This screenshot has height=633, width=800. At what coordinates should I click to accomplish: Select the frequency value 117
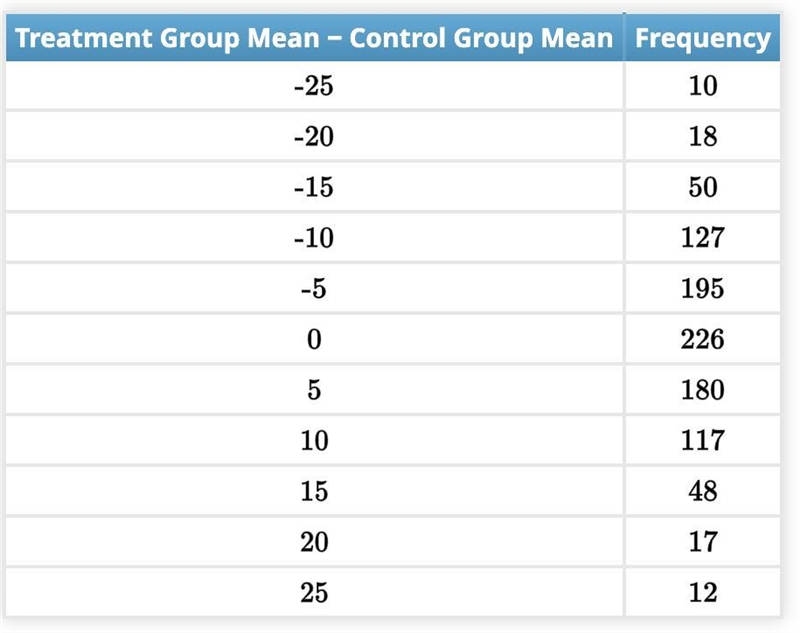pos(703,440)
